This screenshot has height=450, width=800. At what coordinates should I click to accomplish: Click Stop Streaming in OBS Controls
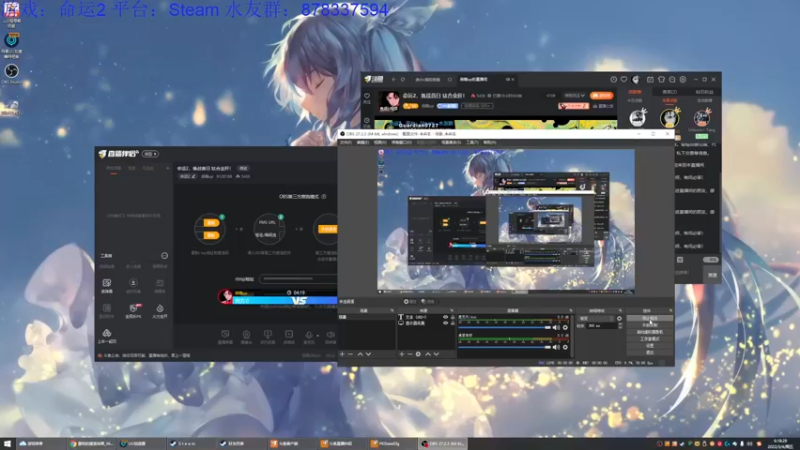649,318
